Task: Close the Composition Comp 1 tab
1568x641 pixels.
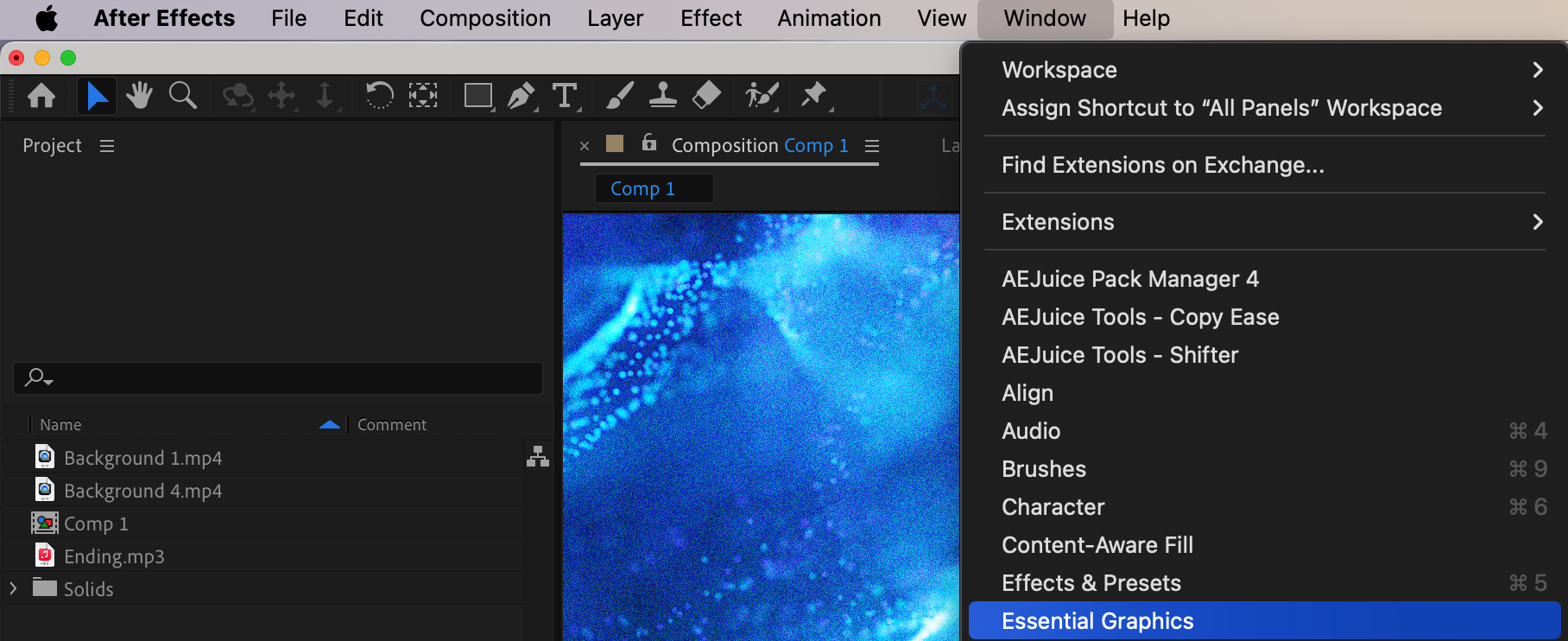Action: (x=585, y=146)
